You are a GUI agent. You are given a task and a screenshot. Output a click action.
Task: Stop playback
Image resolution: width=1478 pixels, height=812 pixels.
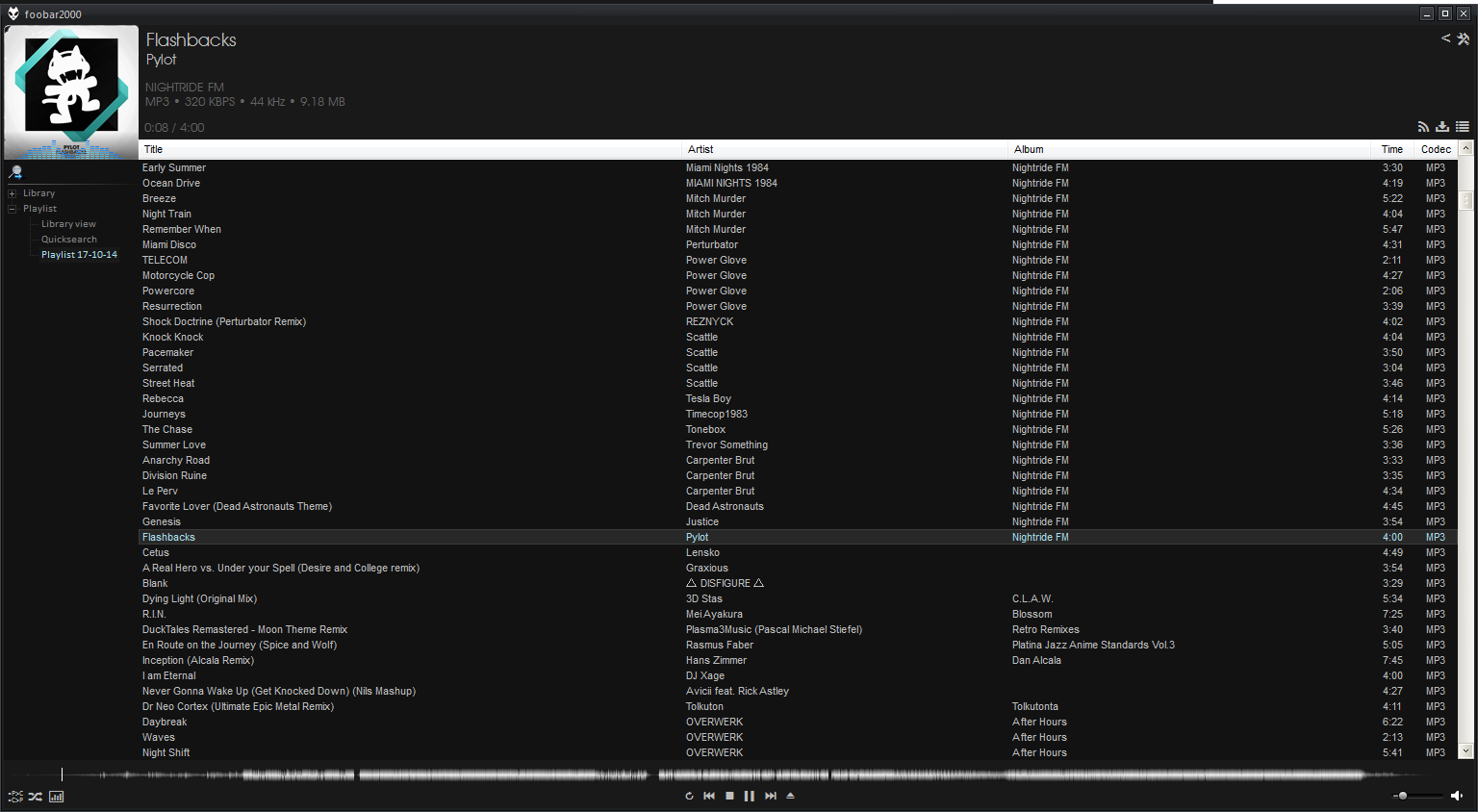(x=729, y=796)
